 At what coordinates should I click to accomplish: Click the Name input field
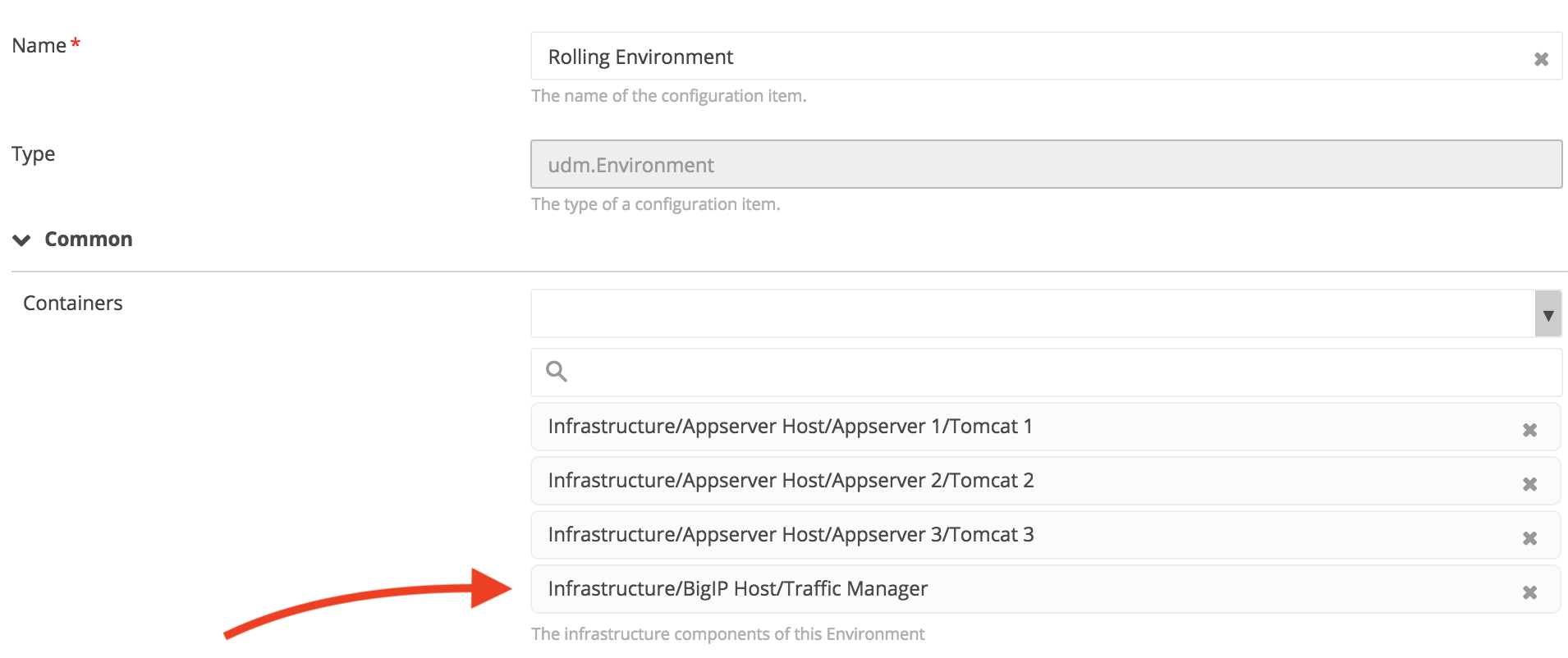pyautogui.click(x=1046, y=57)
